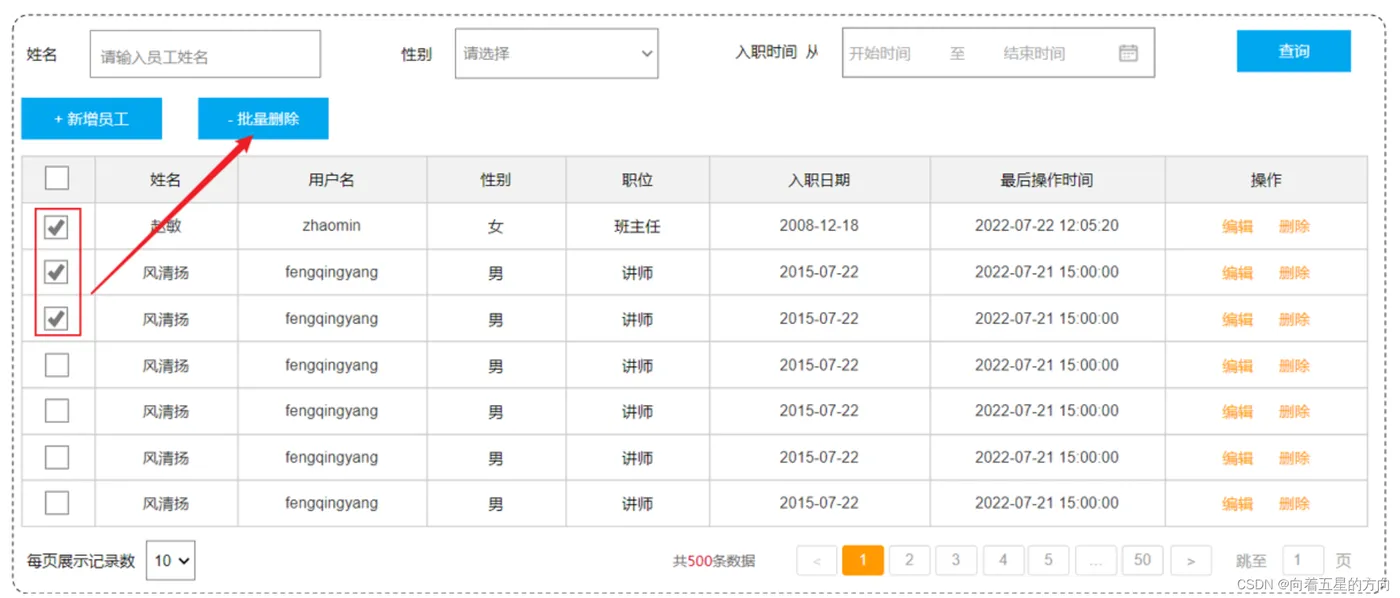Screen dimensions: 1400x598
Task: Go to next page arrow
Action: [x=1191, y=561]
